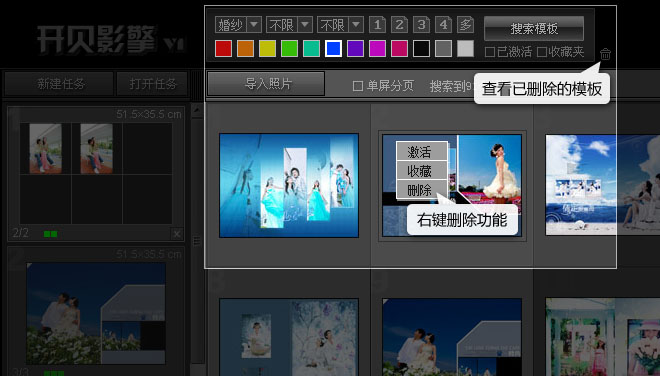Pick the yellow color swatch

(267, 49)
